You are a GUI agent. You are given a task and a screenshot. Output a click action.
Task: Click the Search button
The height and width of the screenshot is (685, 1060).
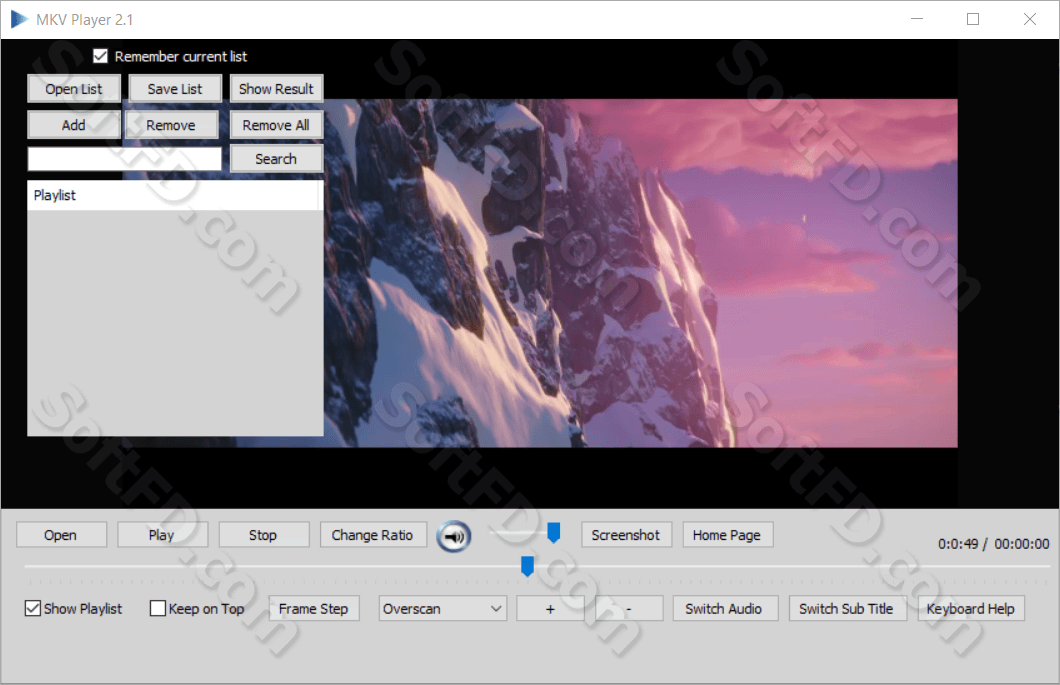(276, 159)
